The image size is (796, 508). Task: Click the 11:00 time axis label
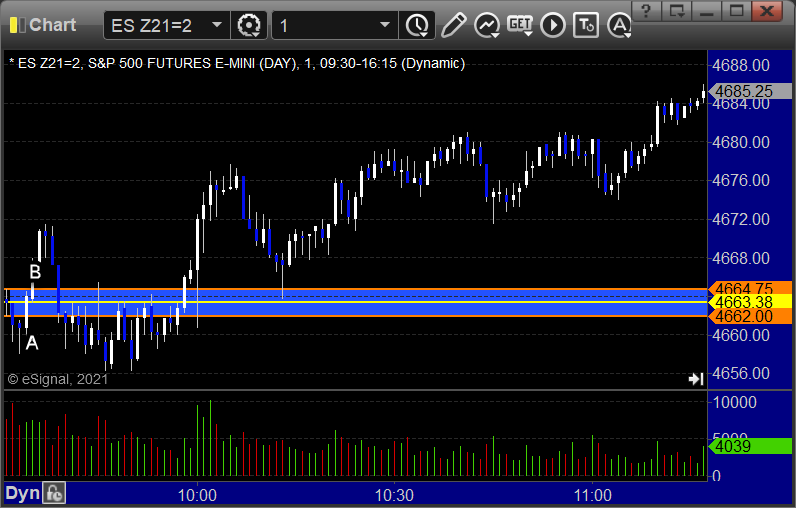pyautogui.click(x=592, y=495)
